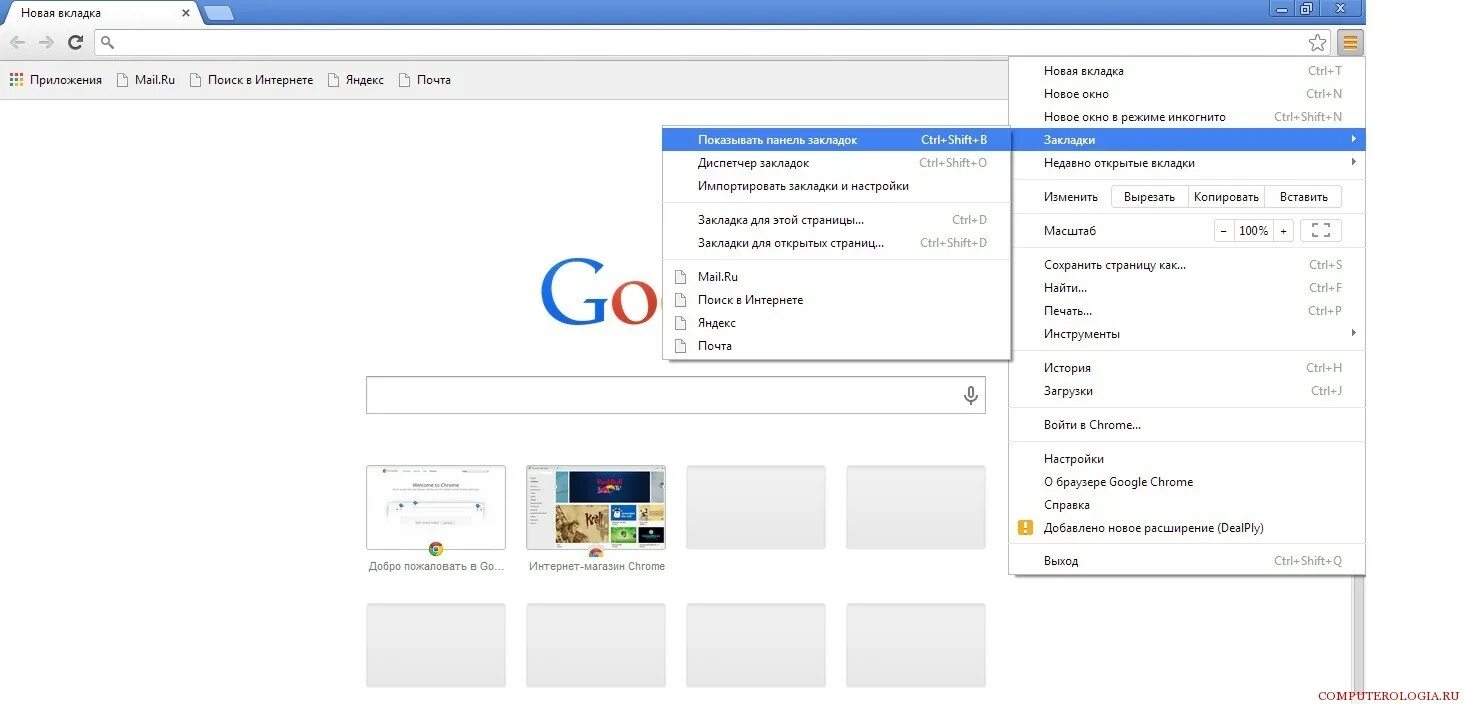
Task: Click the Копировать button
Action: click(x=1226, y=197)
